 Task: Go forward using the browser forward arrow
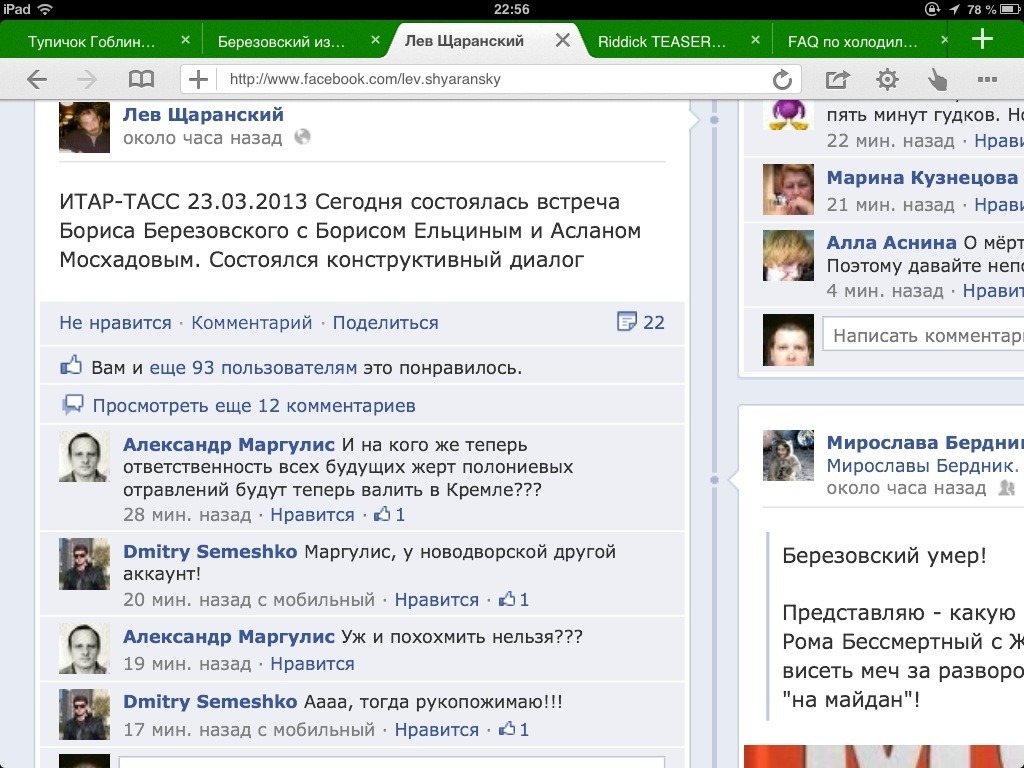click(86, 80)
